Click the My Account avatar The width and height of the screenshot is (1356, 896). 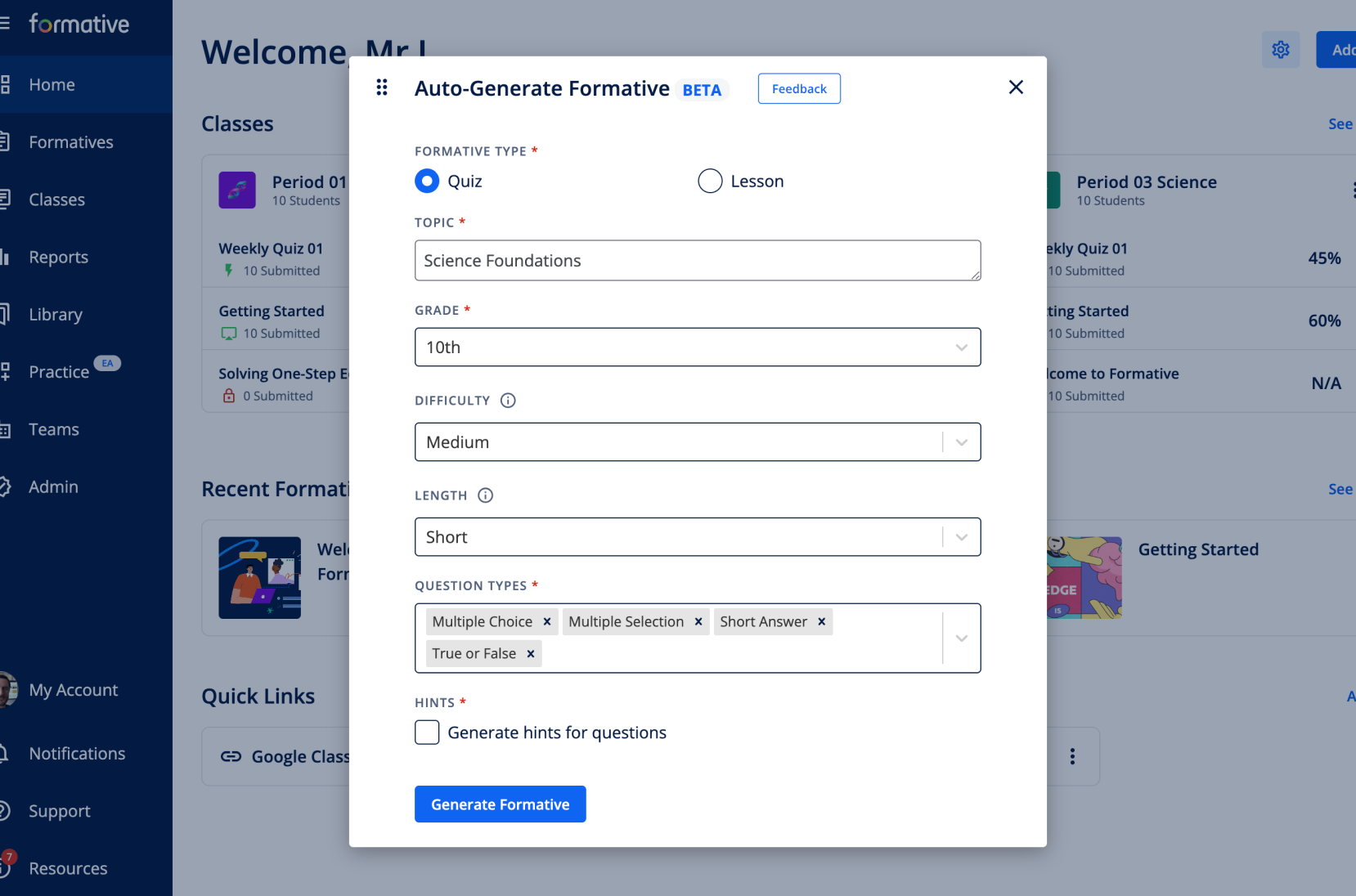7,689
